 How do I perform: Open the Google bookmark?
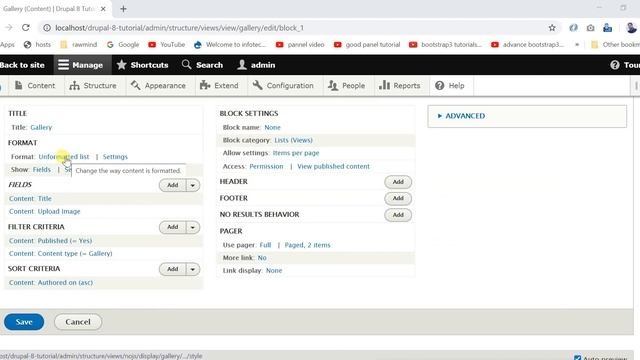123,44
